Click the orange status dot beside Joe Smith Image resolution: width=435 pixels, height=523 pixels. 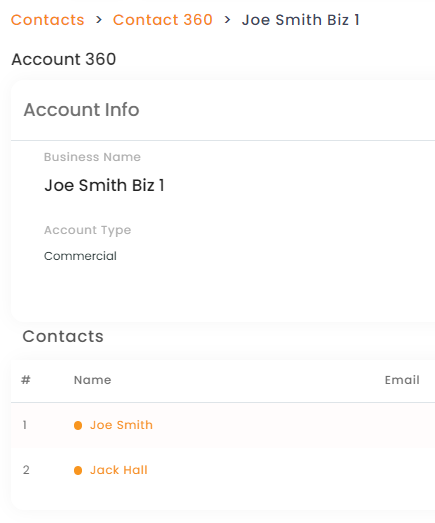click(78, 426)
